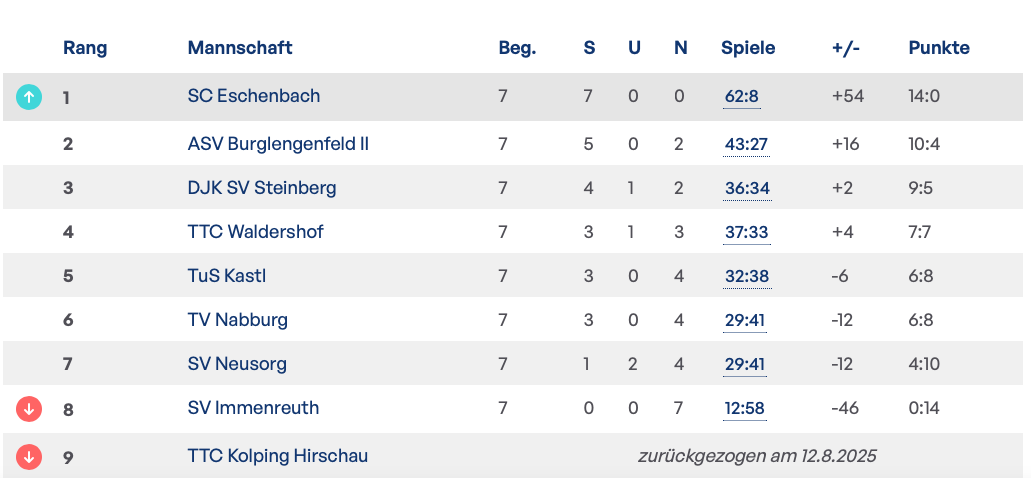Click the promotion up-arrow icon beside SC Eschenbach
Viewport: 1031px width, 478px height.
(29, 97)
